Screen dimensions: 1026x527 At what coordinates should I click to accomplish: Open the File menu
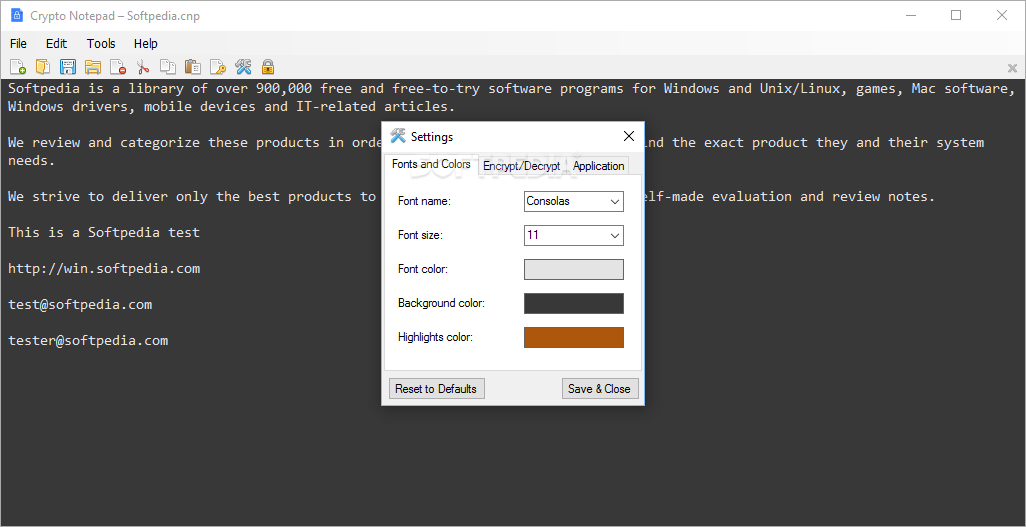pos(18,44)
